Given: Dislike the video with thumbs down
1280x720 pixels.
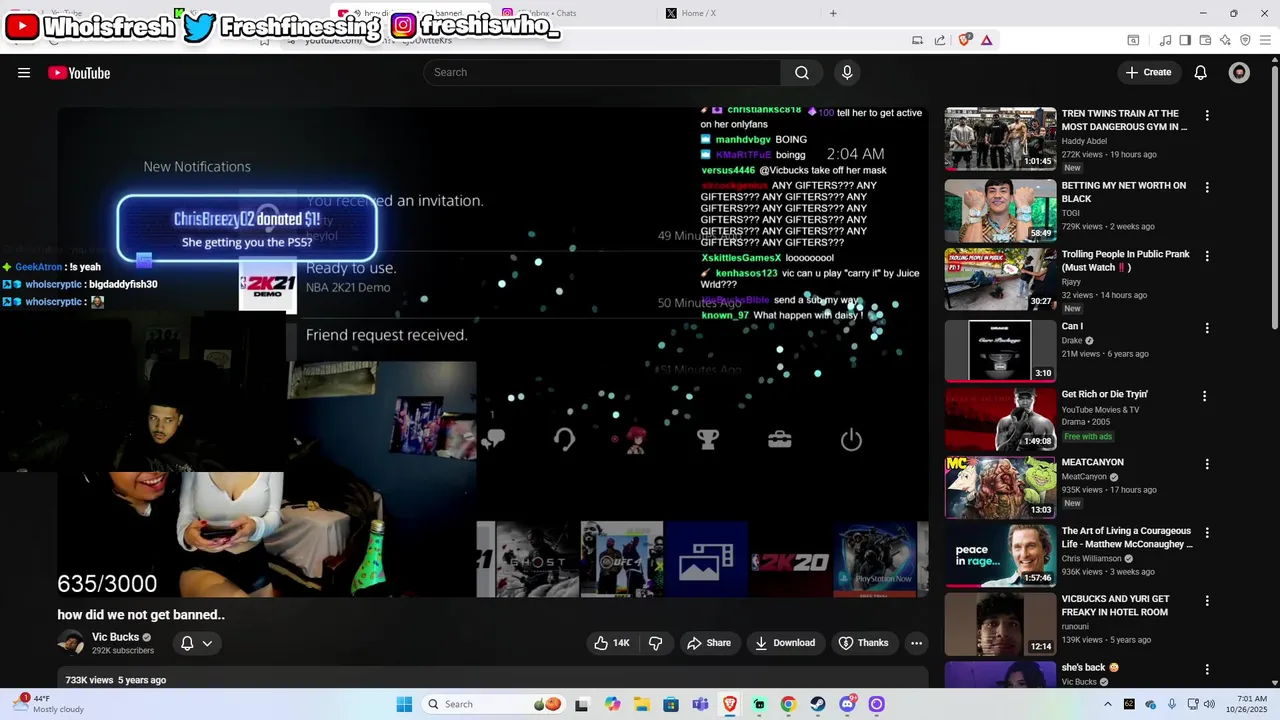Looking at the screenshot, I should [656, 643].
